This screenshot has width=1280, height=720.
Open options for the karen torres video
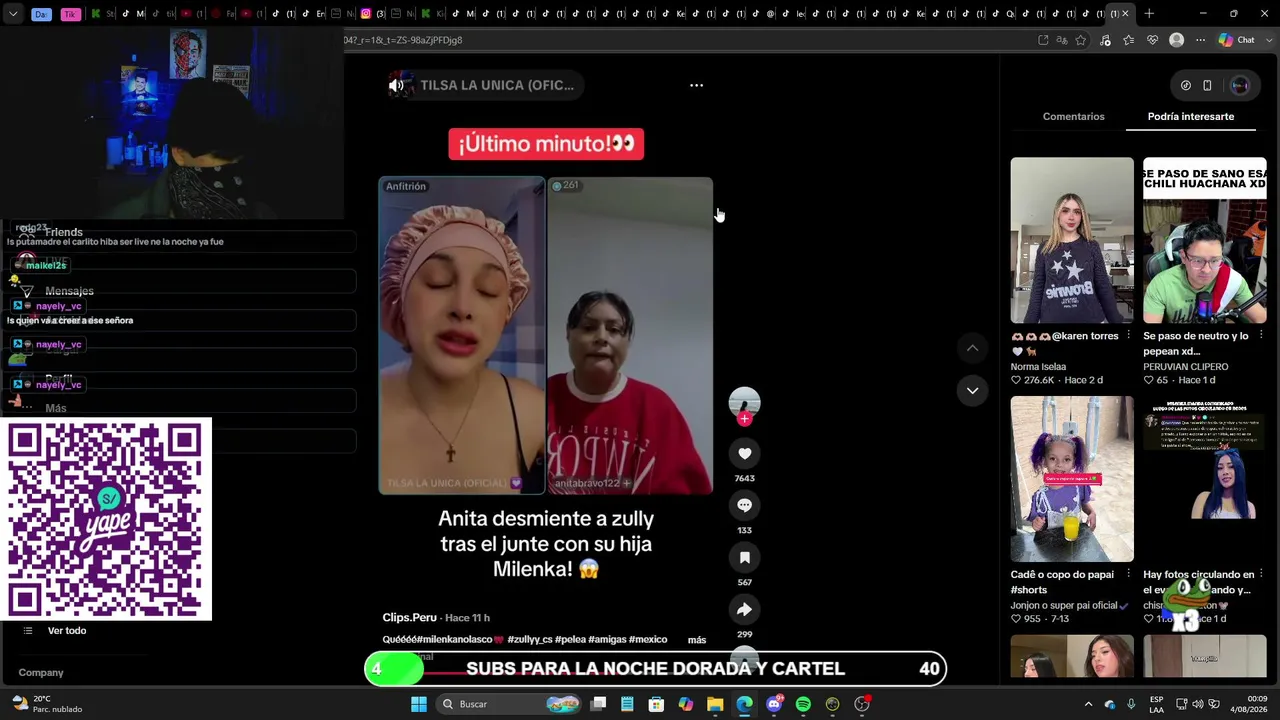[x=1128, y=336]
